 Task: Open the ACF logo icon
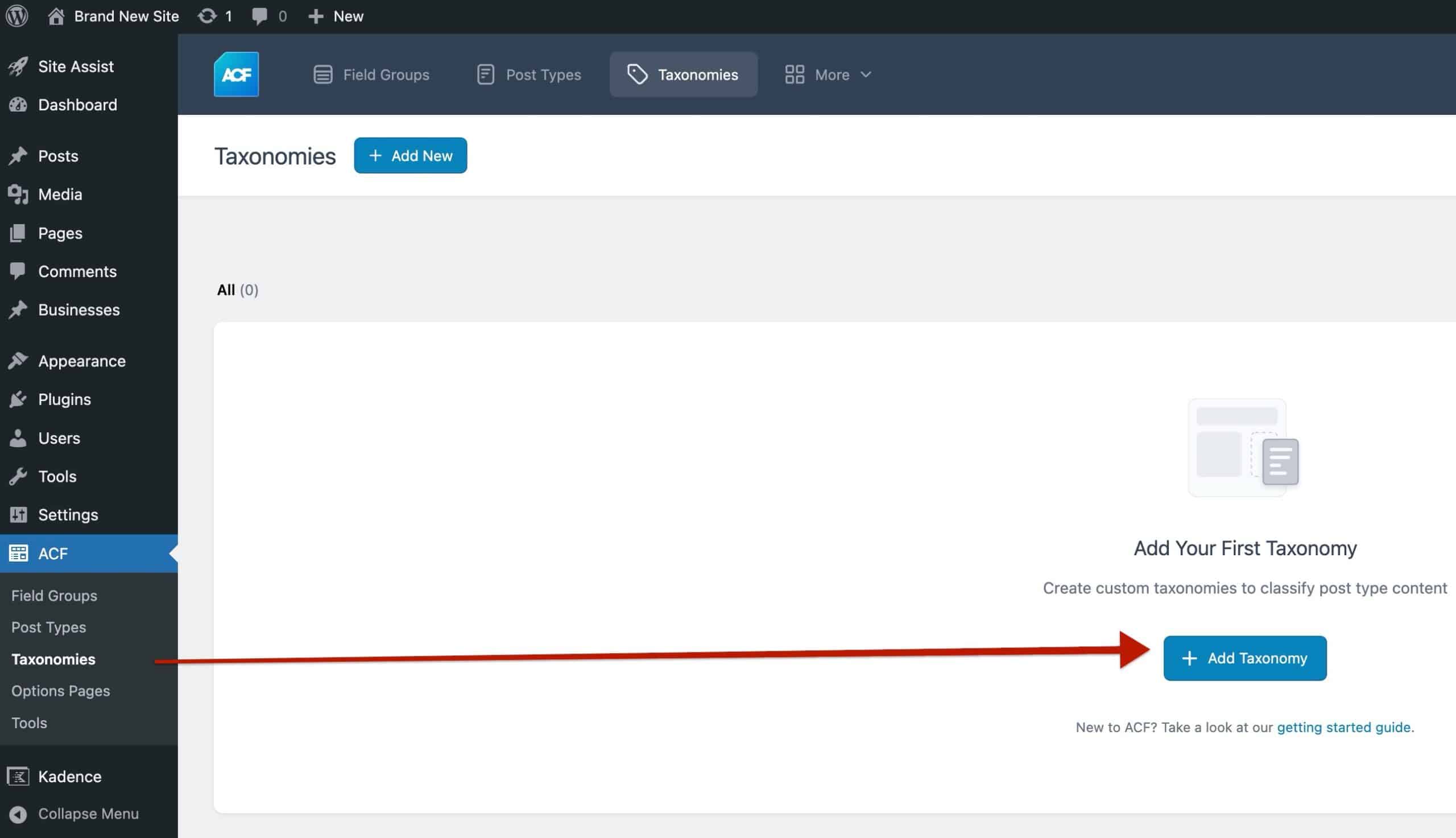pos(237,75)
